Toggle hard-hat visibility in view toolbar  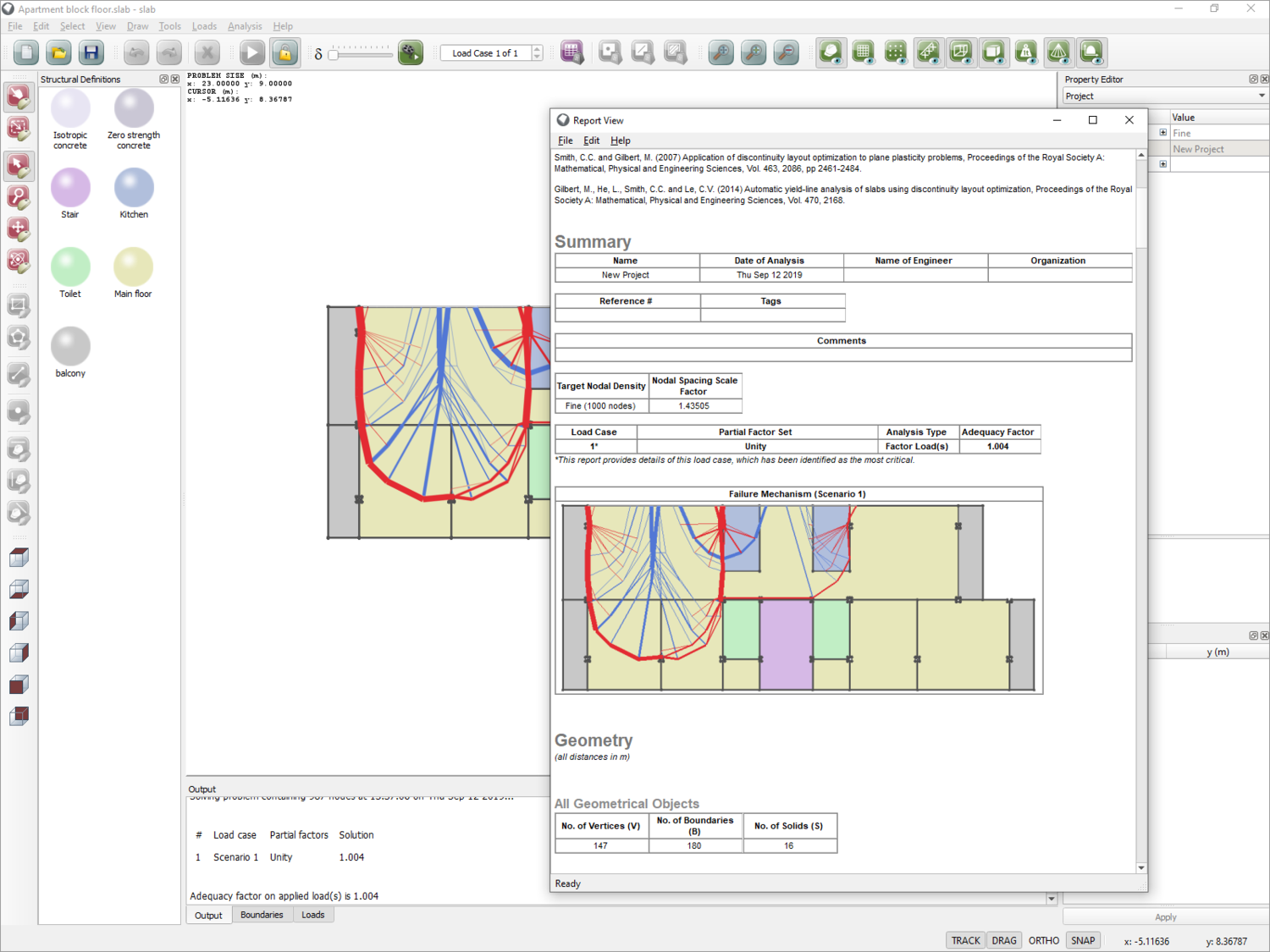(x=831, y=52)
